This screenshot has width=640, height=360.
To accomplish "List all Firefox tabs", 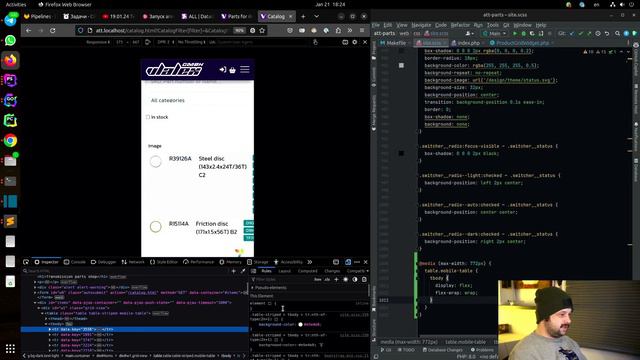I will coord(316,16).
